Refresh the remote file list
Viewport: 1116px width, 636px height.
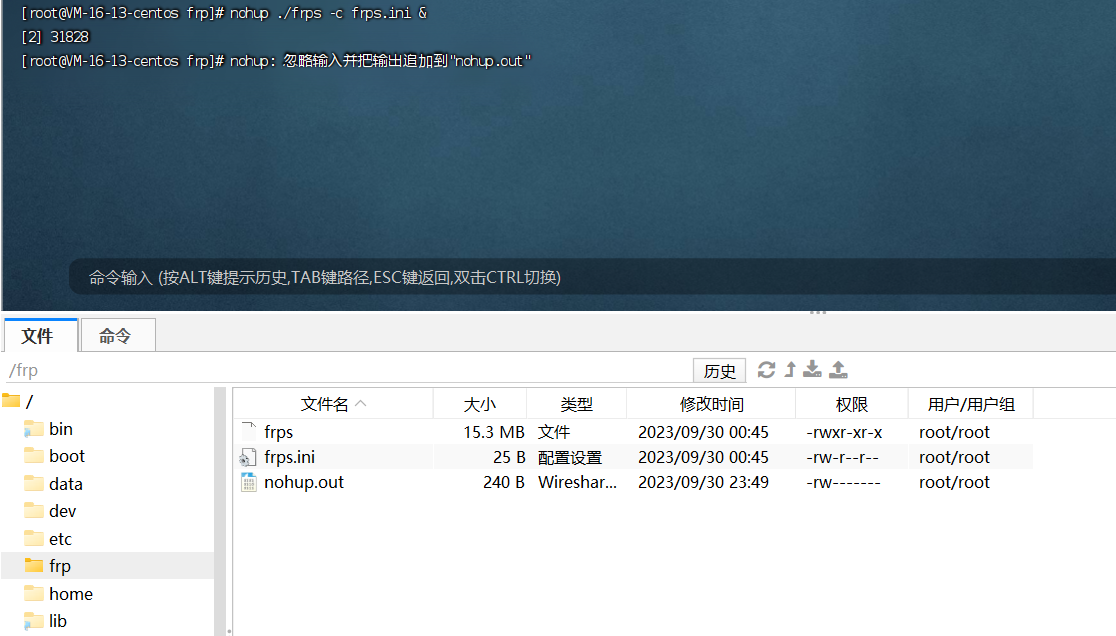point(766,370)
